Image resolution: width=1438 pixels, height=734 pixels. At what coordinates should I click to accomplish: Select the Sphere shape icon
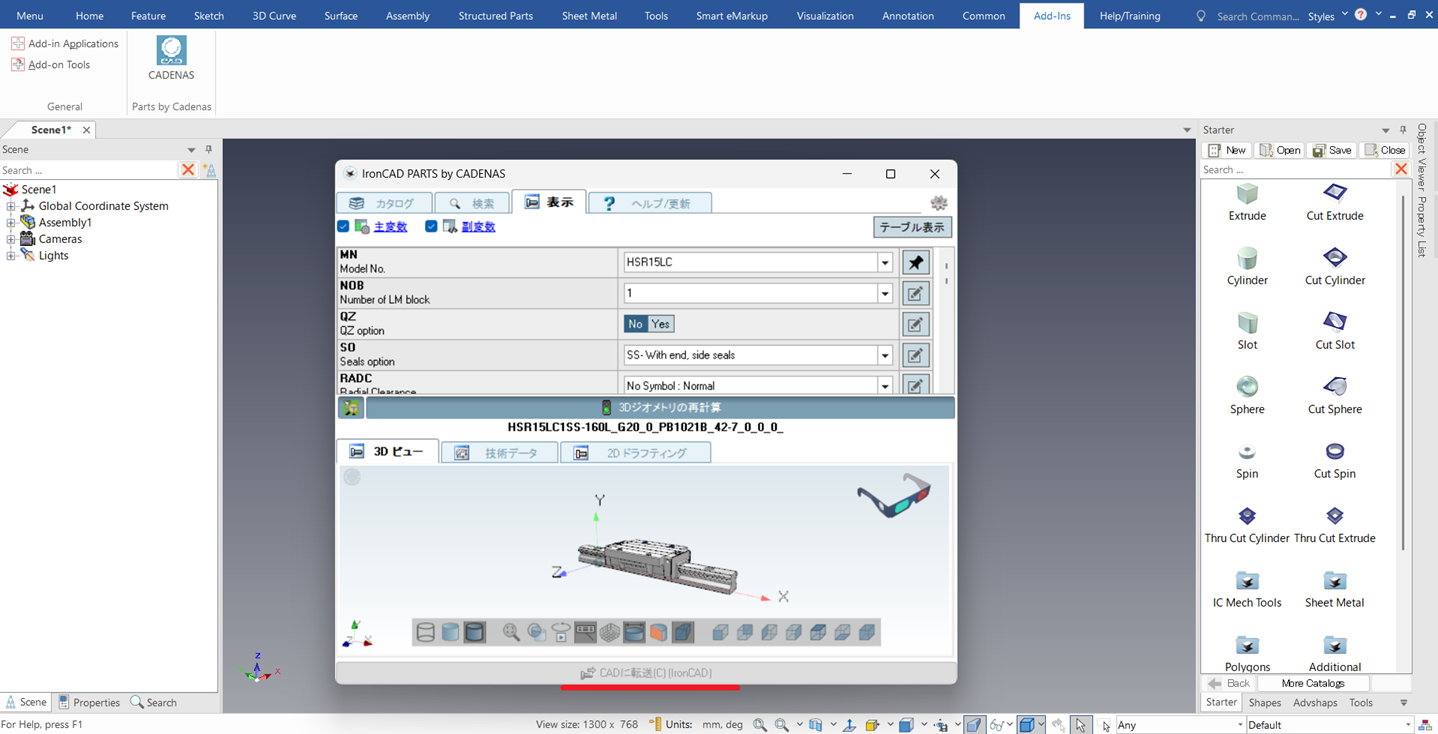click(x=1247, y=387)
